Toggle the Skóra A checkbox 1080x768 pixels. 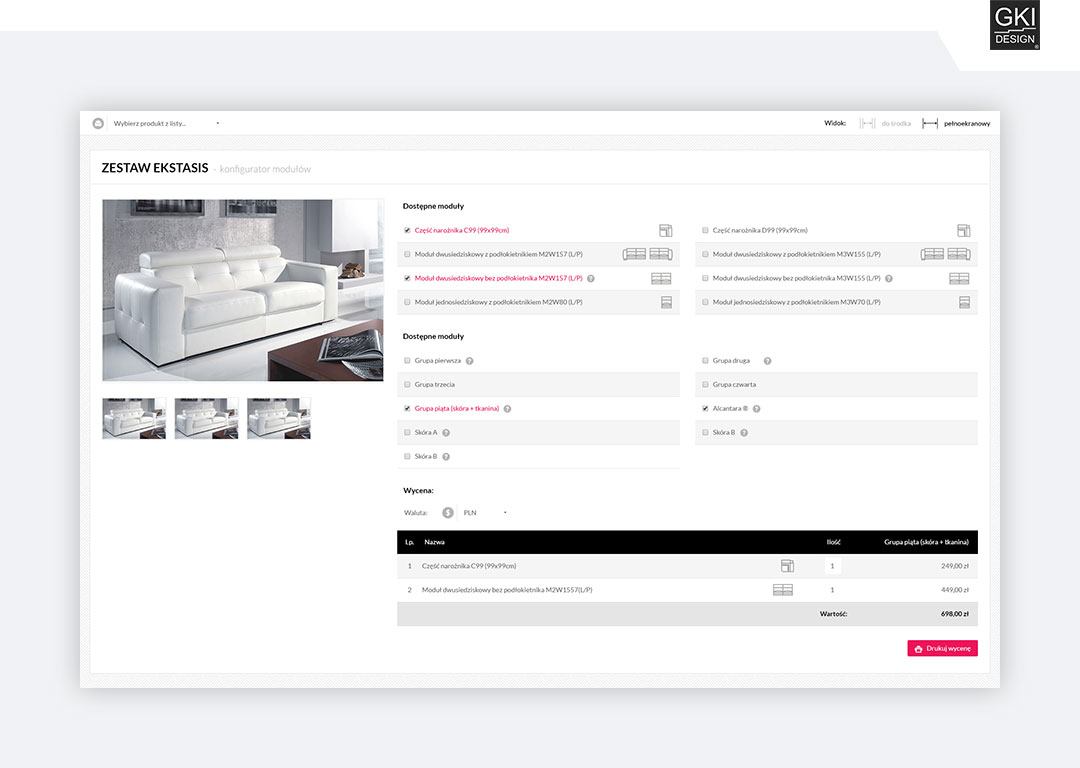(405, 432)
